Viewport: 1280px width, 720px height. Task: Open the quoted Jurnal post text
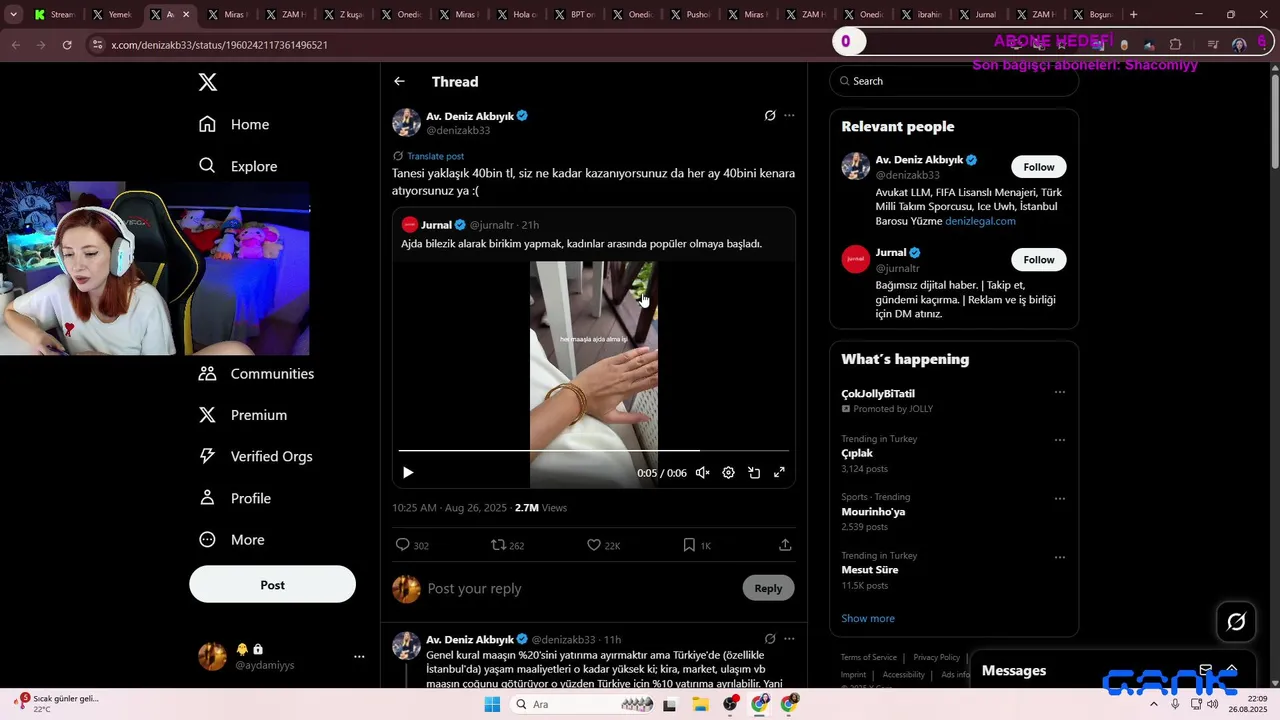click(581, 244)
